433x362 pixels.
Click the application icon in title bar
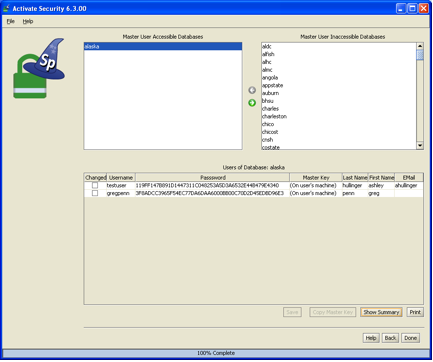click(x=6, y=8)
